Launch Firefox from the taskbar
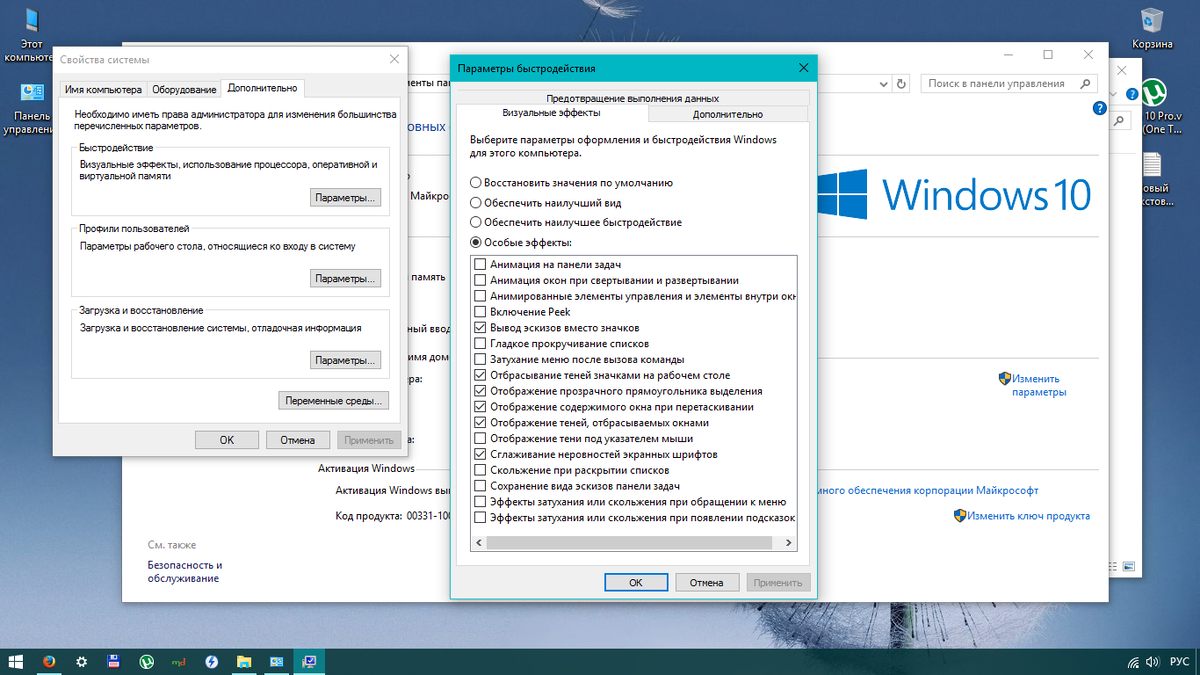This screenshot has width=1200, height=675. (x=49, y=662)
